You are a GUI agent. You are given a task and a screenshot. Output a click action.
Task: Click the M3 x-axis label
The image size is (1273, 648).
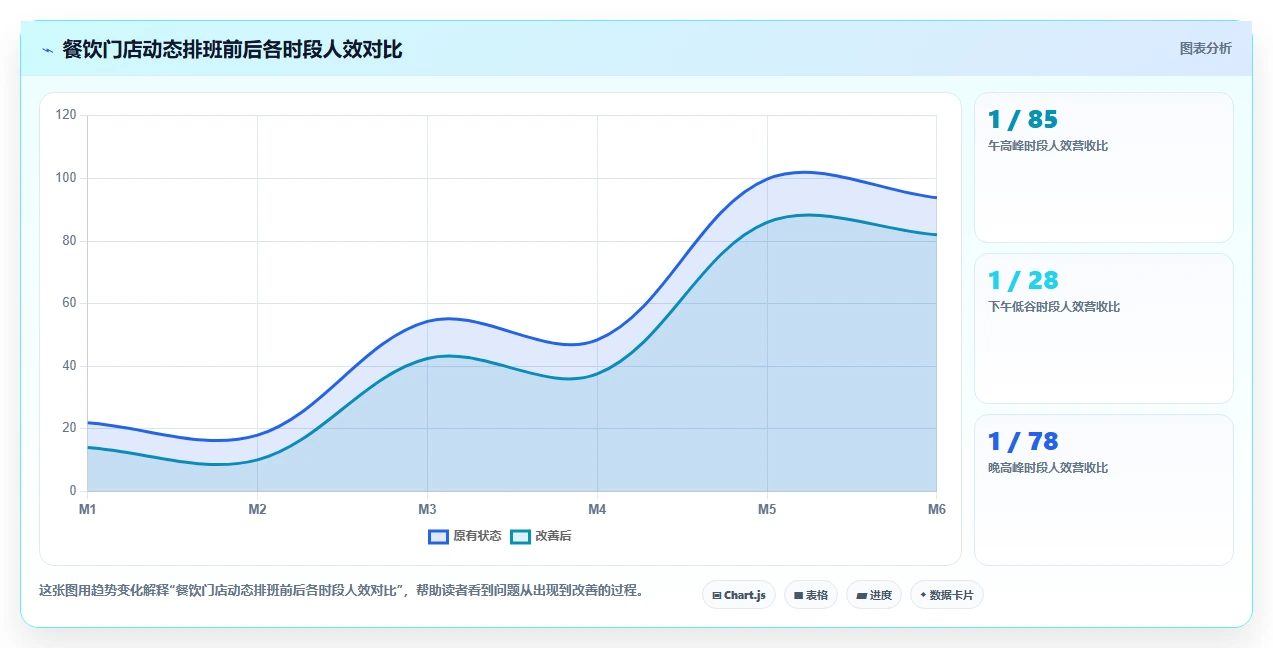pyautogui.click(x=427, y=509)
